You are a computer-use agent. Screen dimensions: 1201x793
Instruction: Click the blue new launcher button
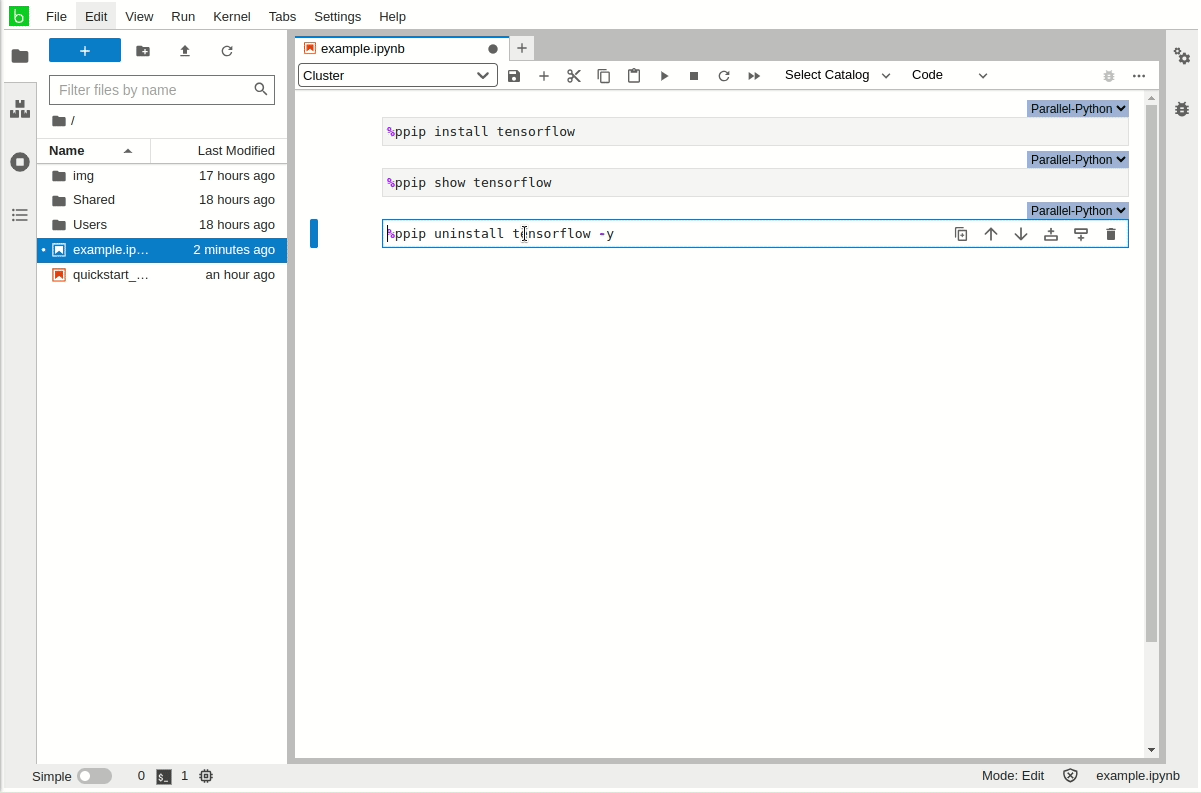(x=85, y=51)
